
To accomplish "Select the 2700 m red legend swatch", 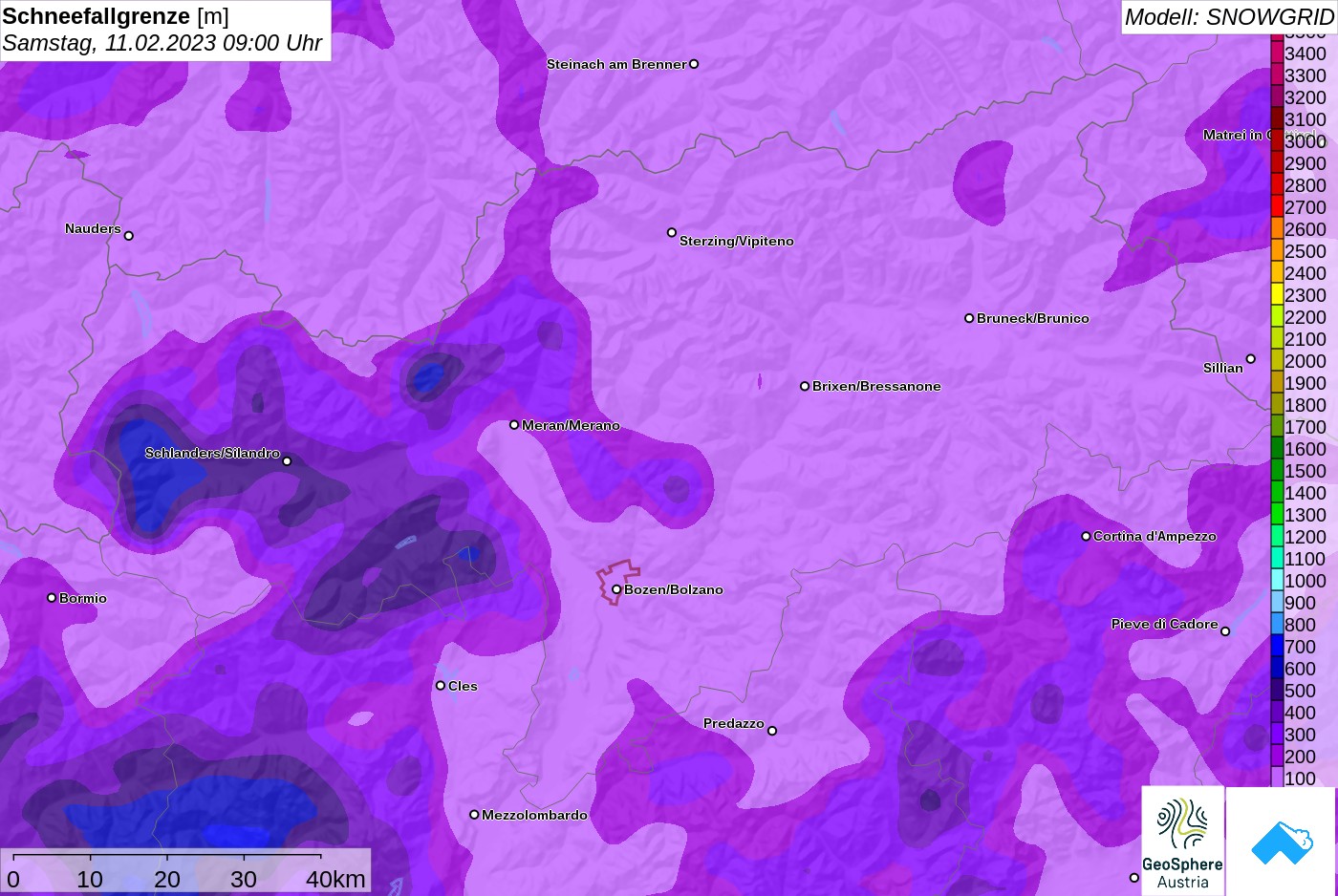I will [x=1277, y=206].
